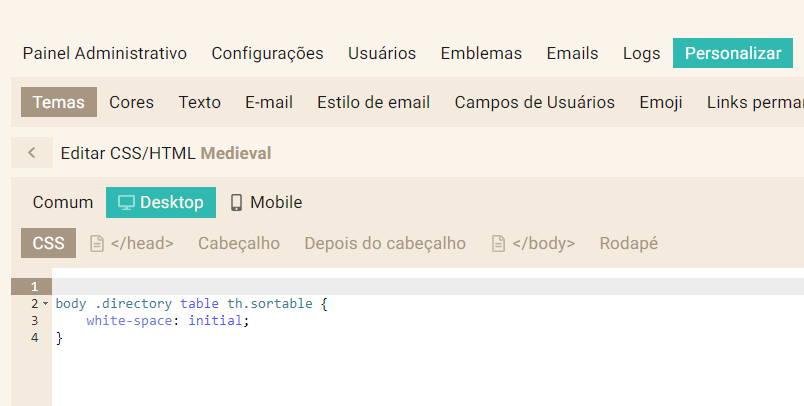
Task: Open the Links permanentes sub-tab
Action: click(x=755, y=102)
